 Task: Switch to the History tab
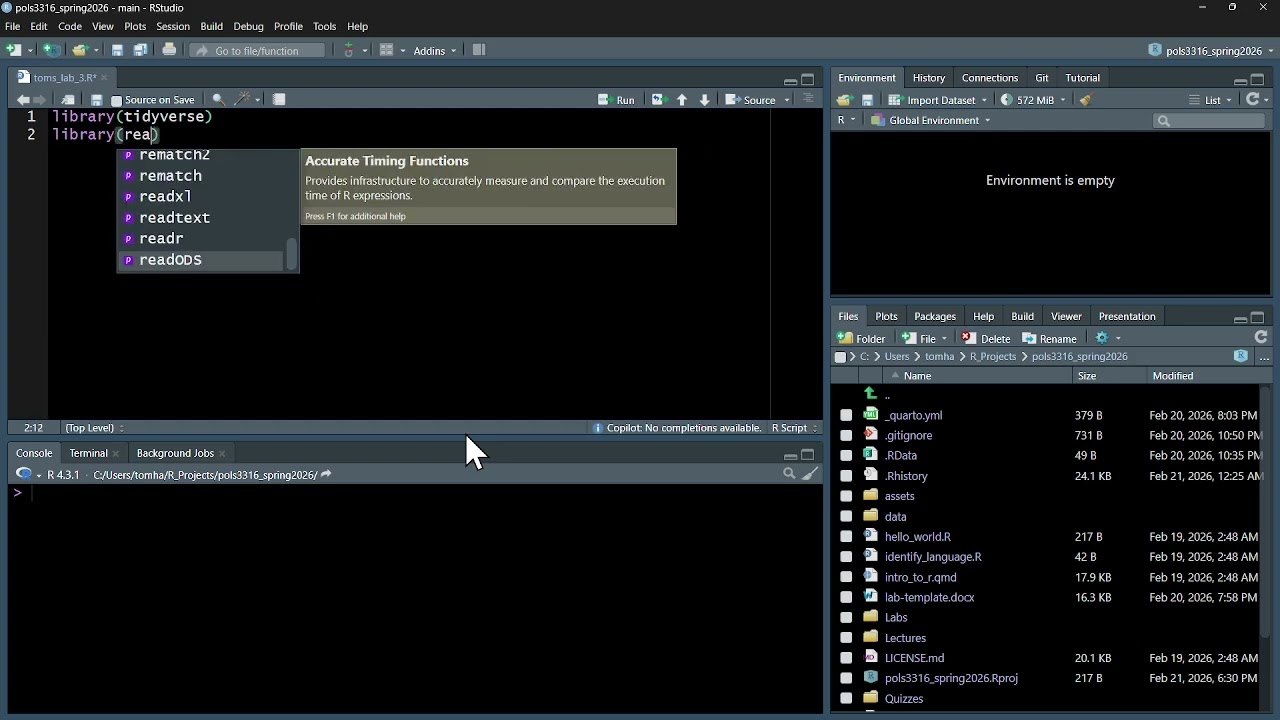tap(928, 78)
